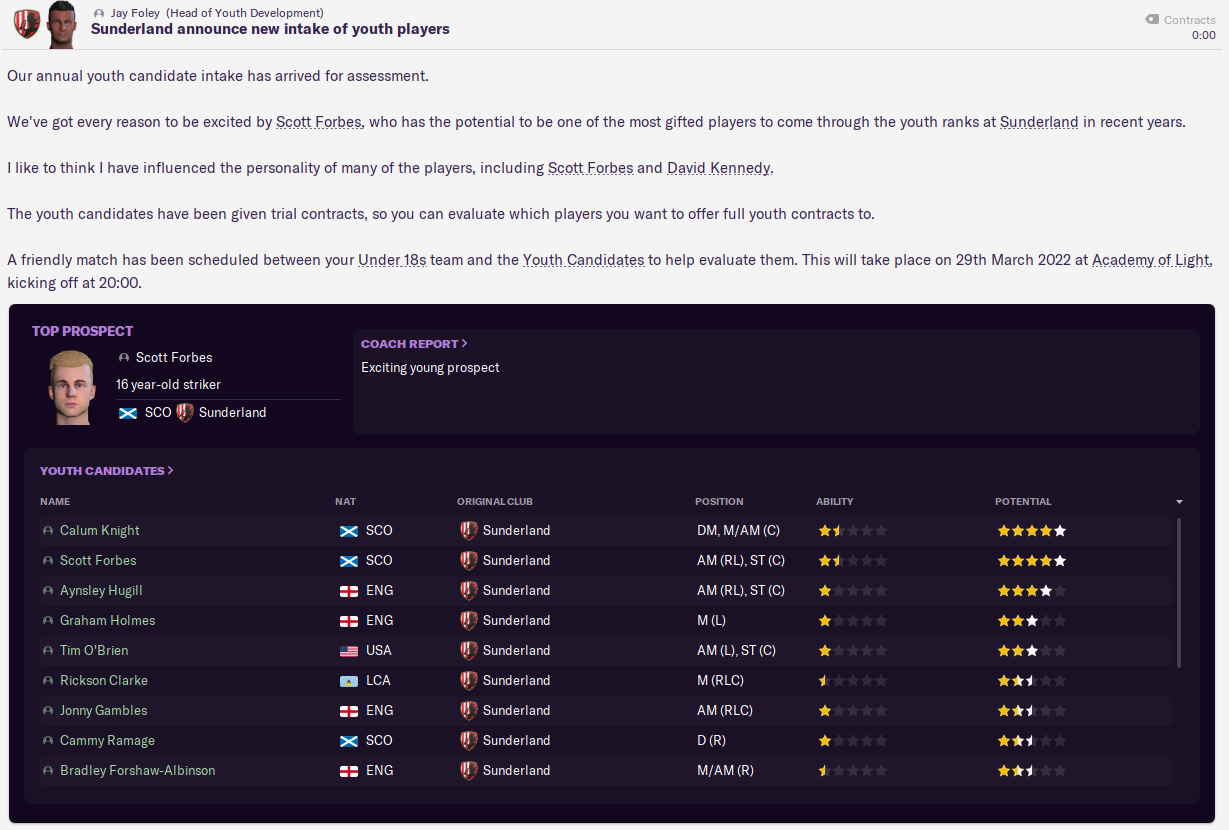Open the Potential column sort dropdown arrow
This screenshot has height=830, width=1229.
click(x=1179, y=502)
